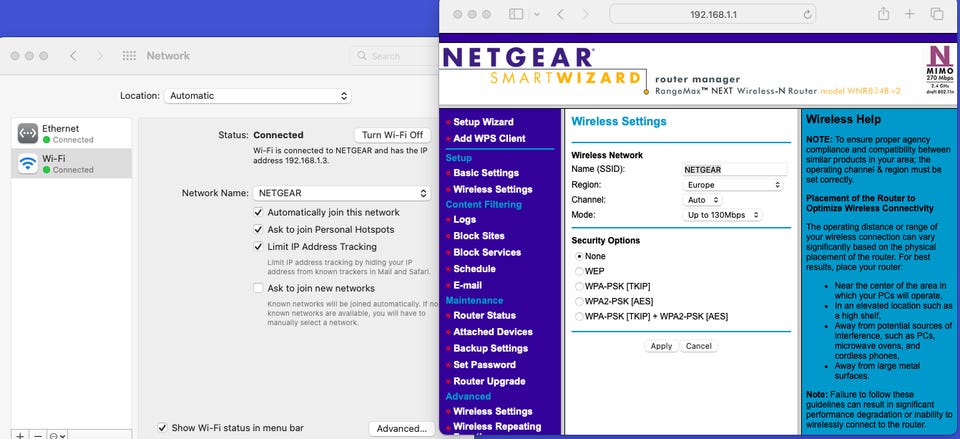Click the Apply button
Viewport: 960px width, 439px height.
click(x=661, y=346)
